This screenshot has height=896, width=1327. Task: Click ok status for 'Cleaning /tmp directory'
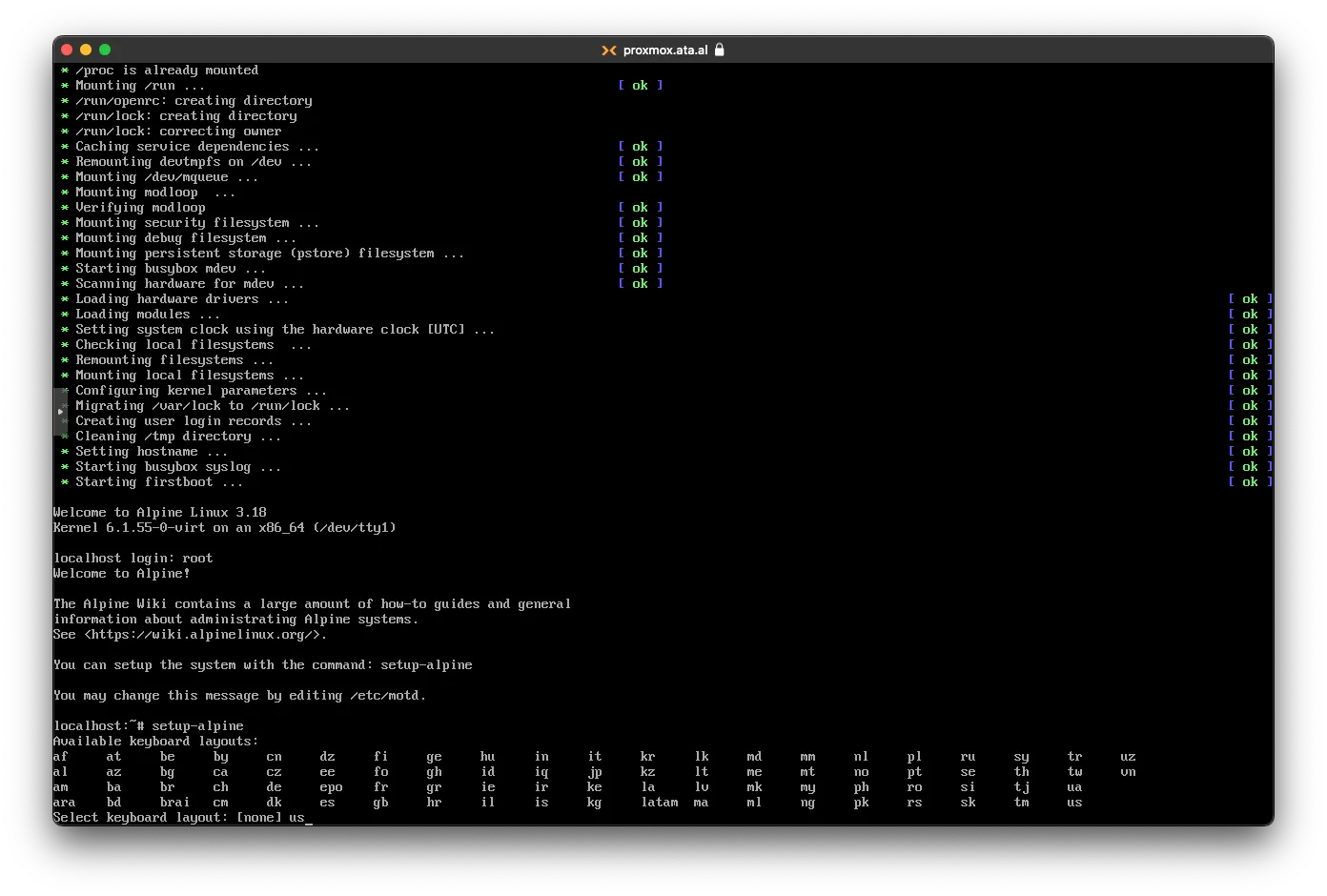[x=1251, y=437]
